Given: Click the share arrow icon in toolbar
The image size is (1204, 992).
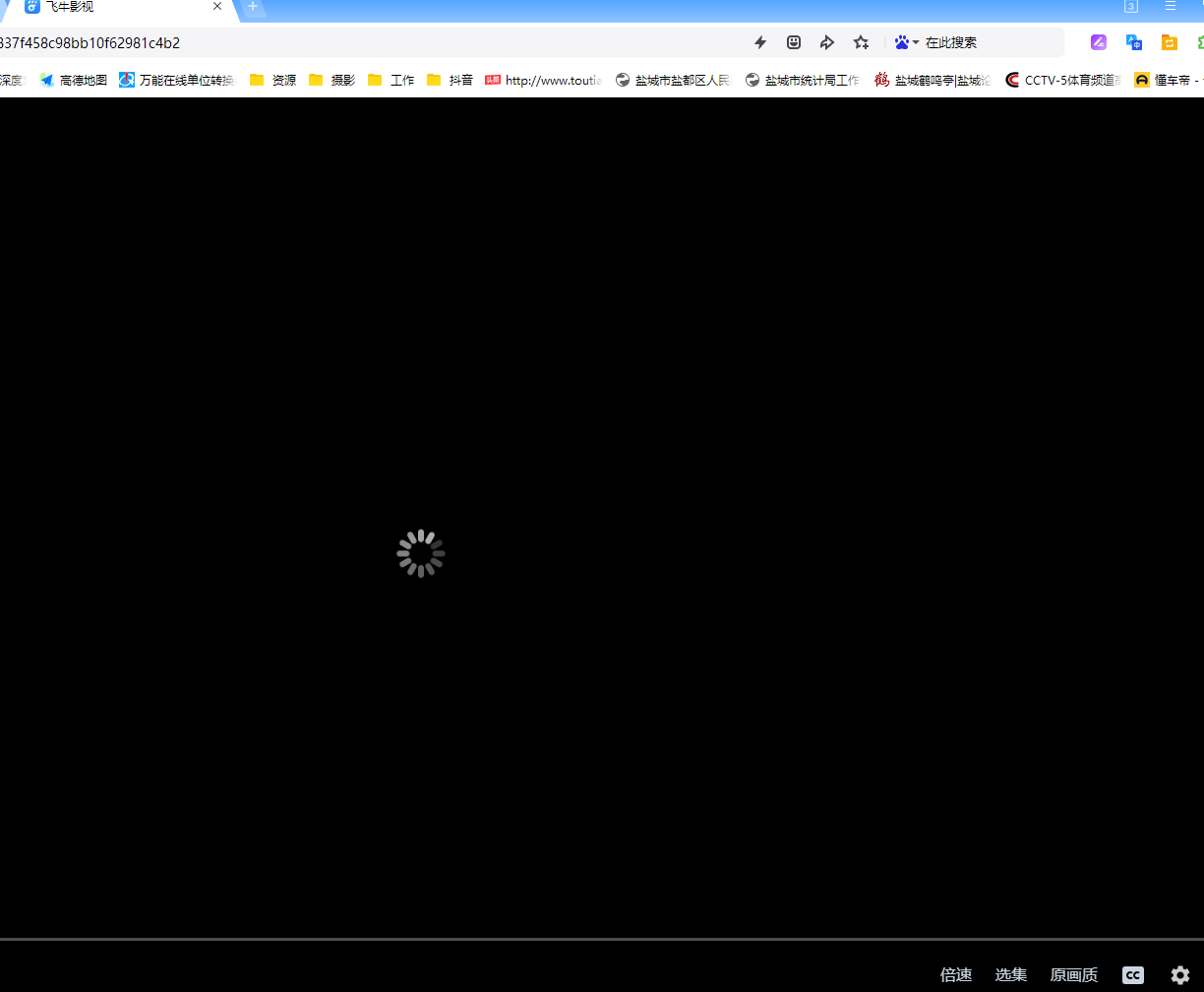Looking at the screenshot, I should [x=826, y=42].
